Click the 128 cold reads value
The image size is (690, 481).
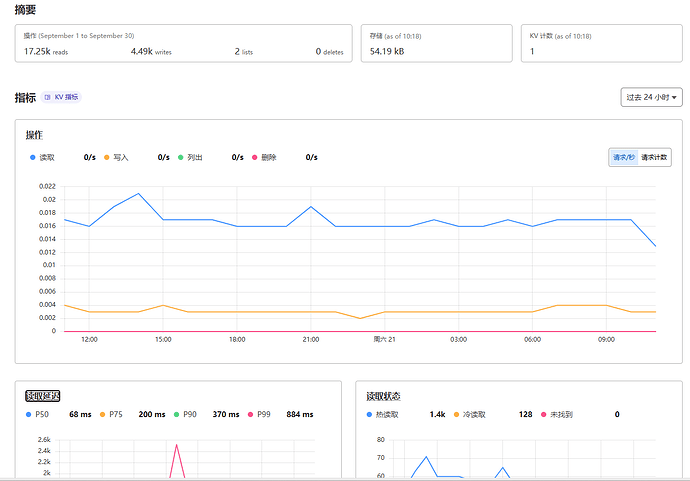click(525, 415)
